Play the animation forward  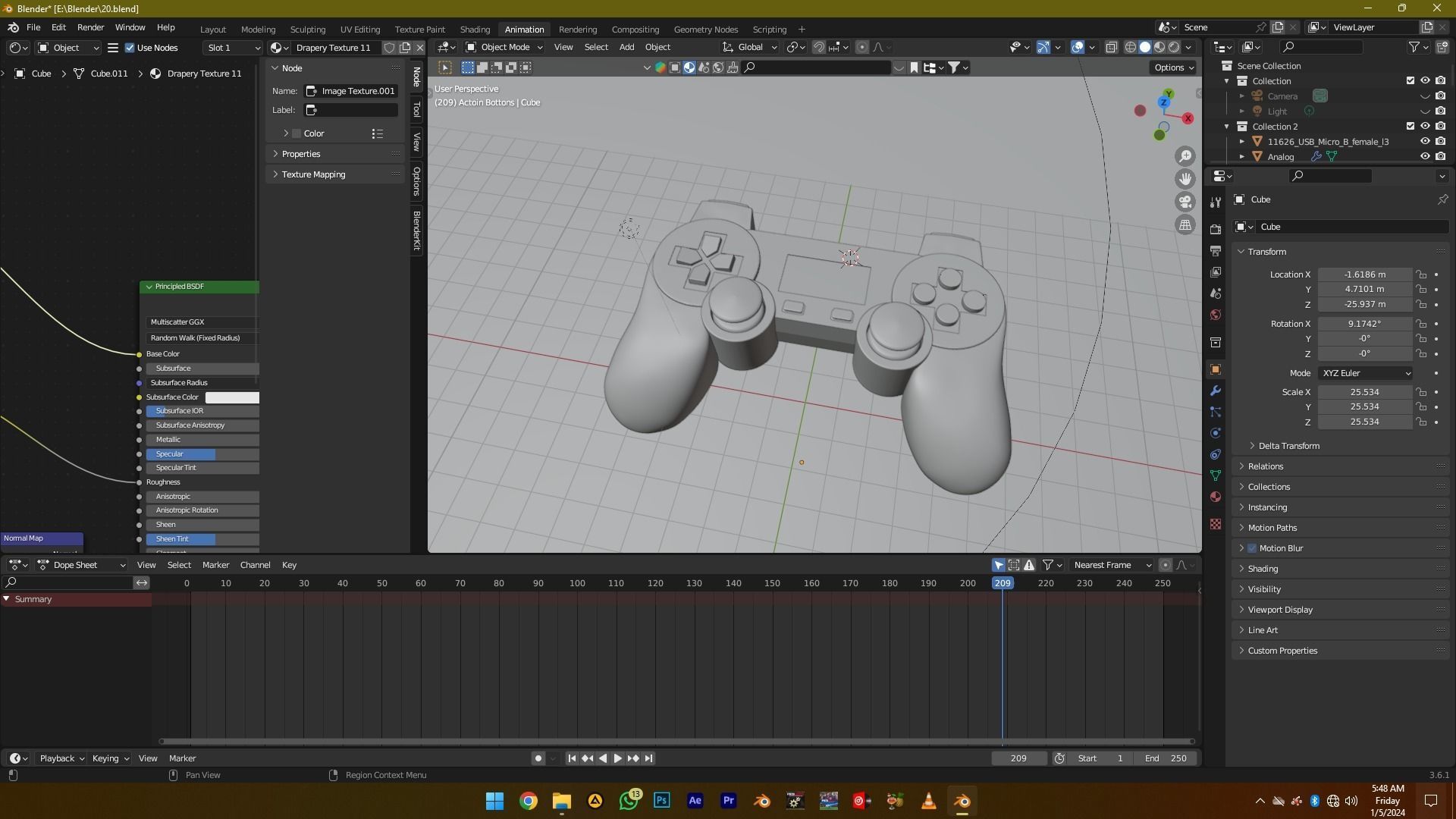[617, 758]
